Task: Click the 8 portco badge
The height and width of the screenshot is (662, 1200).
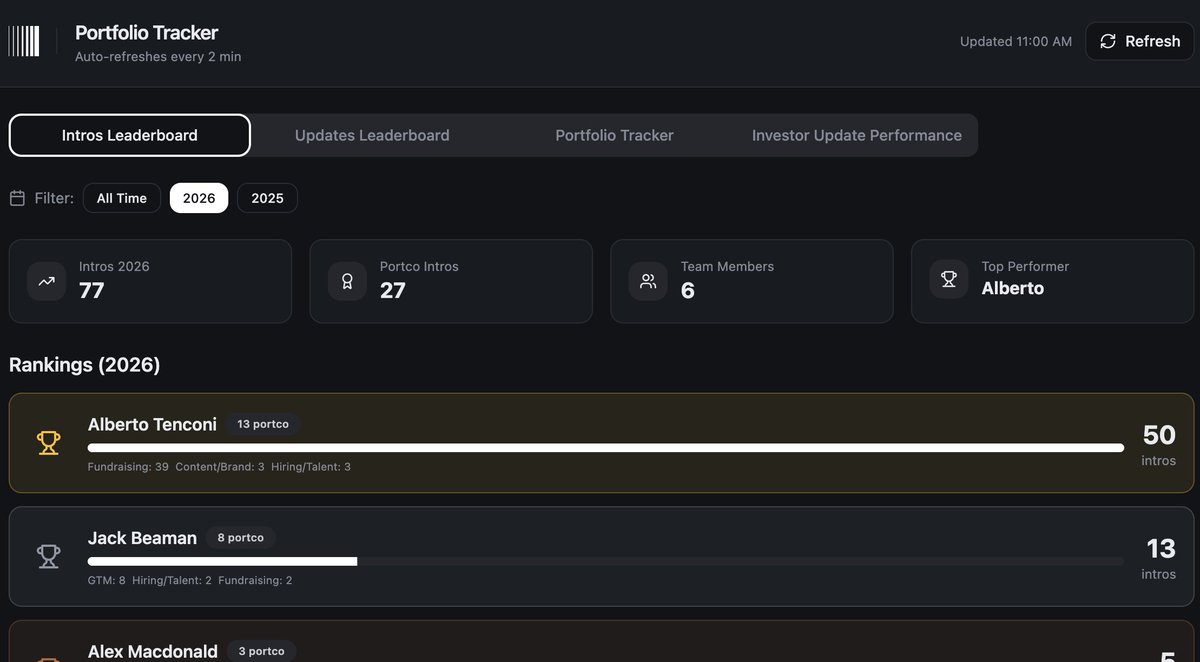Action: [241, 538]
